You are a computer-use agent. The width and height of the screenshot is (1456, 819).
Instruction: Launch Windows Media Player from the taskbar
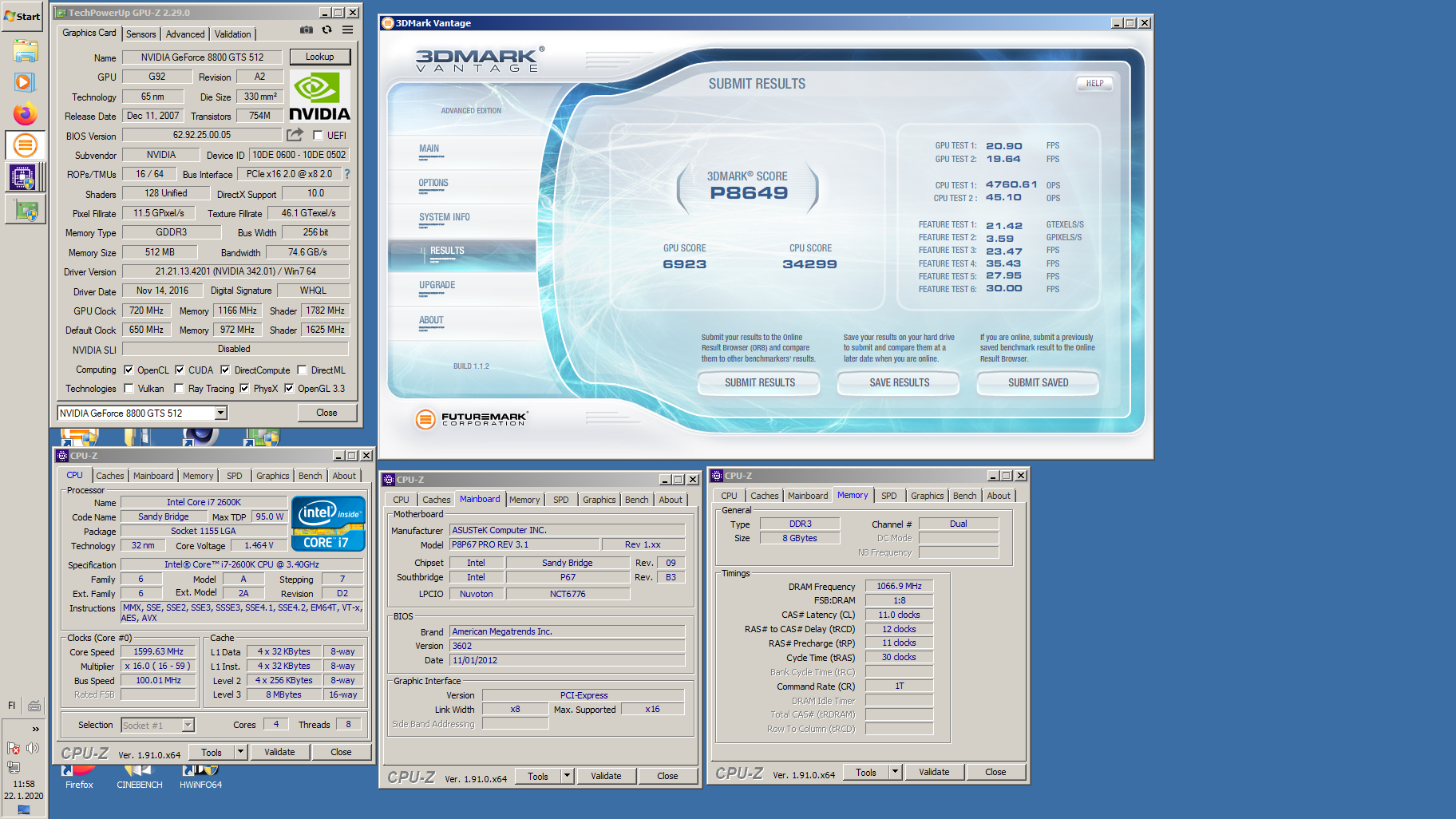click(25, 82)
